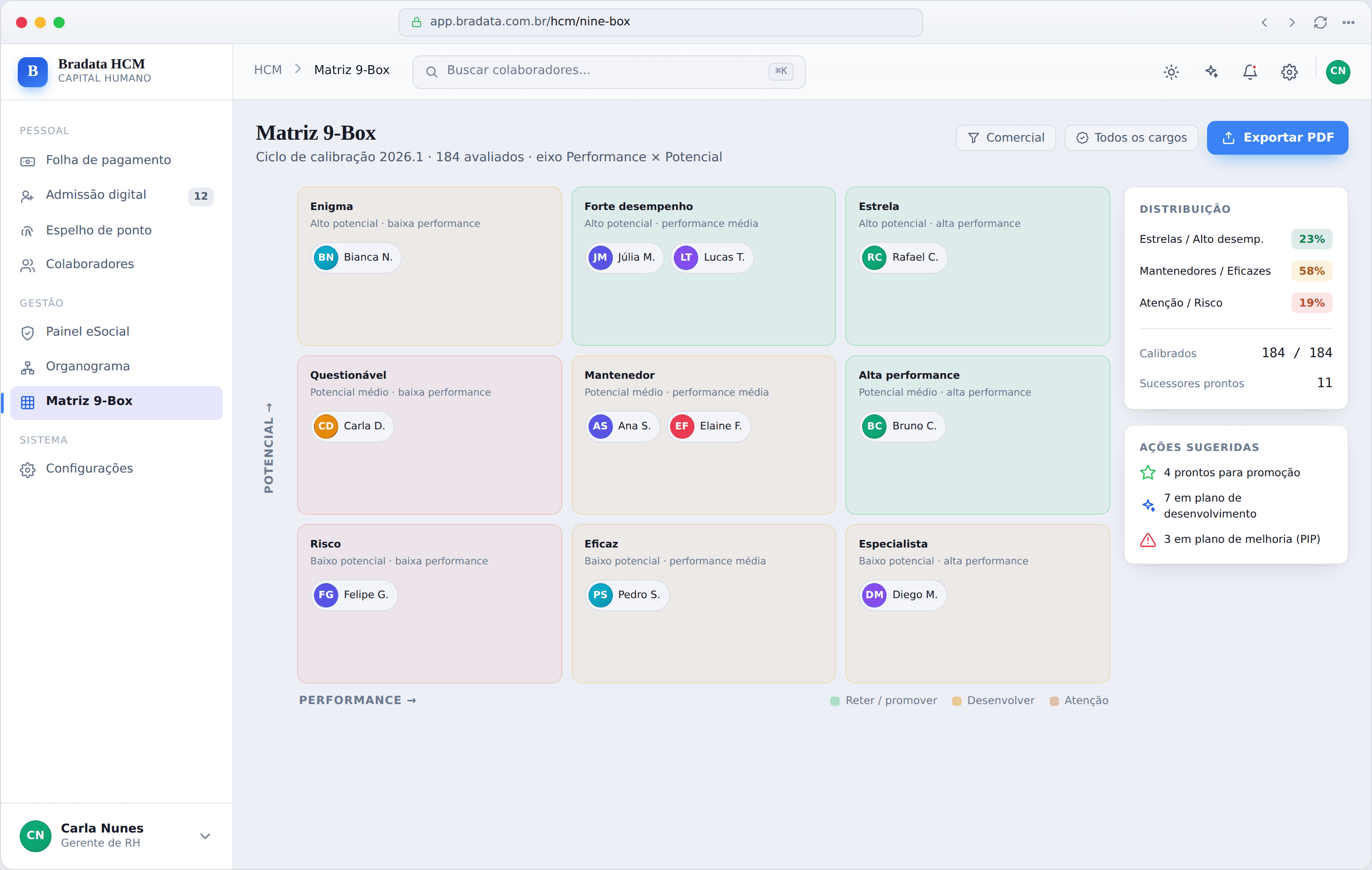Image resolution: width=1372 pixels, height=870 pixels.
Task: Click the warning triangle PIP icon
Action: tap(1148, 540)
